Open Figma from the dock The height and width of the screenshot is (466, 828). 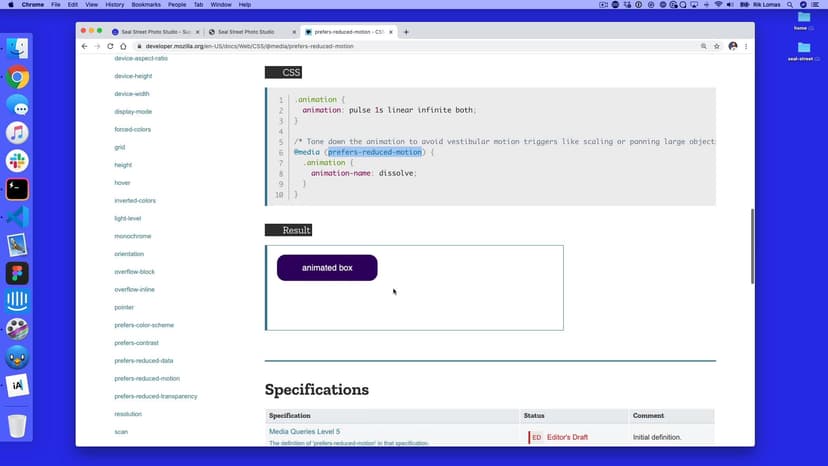17,273
